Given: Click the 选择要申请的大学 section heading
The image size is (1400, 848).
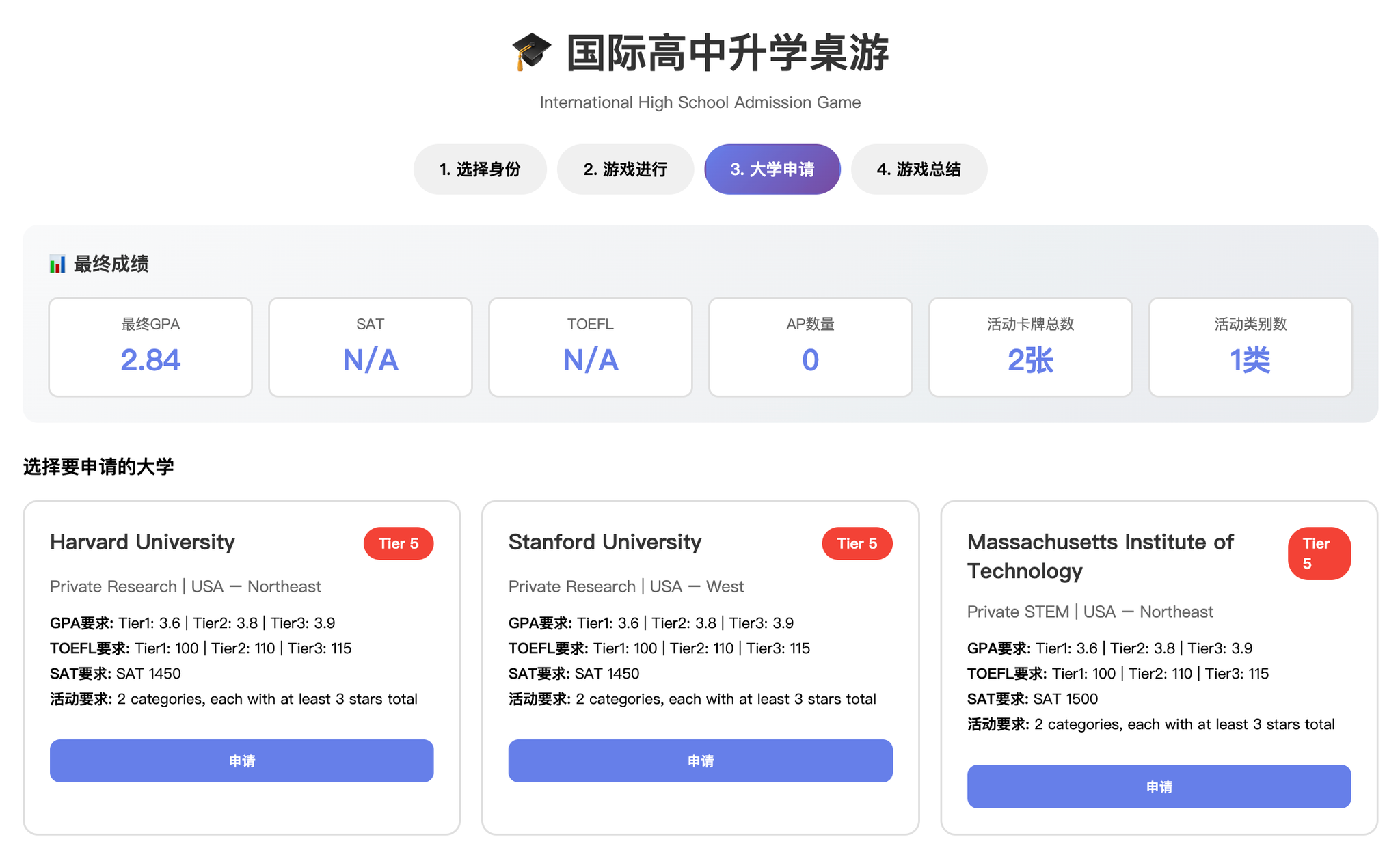Looking at the screenshot, I should coord(98,467).
